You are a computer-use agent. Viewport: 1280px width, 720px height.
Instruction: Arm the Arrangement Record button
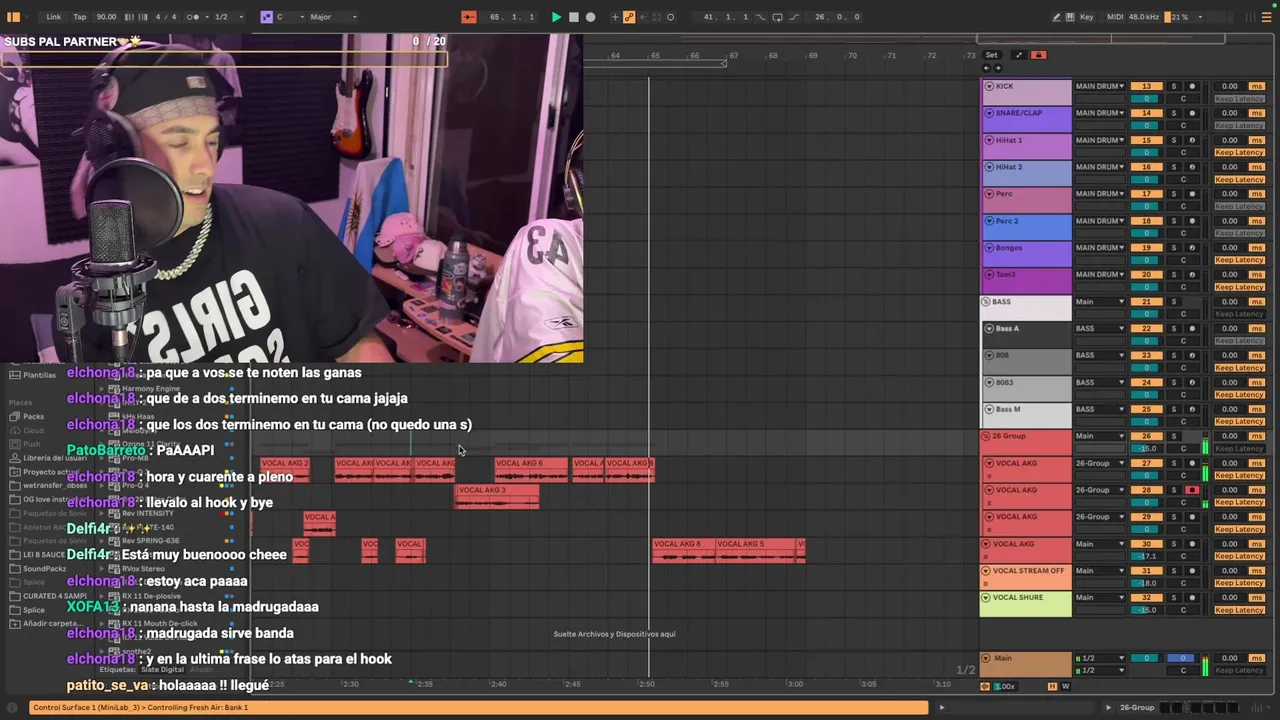590,17
